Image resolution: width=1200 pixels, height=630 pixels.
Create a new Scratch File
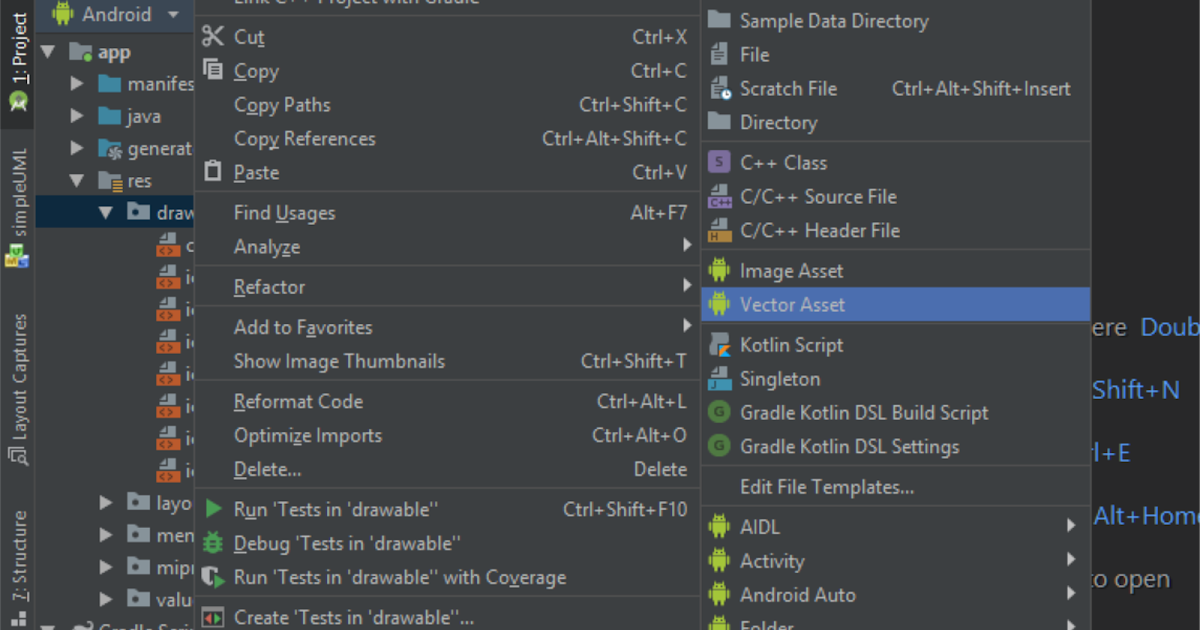(789, 88)
